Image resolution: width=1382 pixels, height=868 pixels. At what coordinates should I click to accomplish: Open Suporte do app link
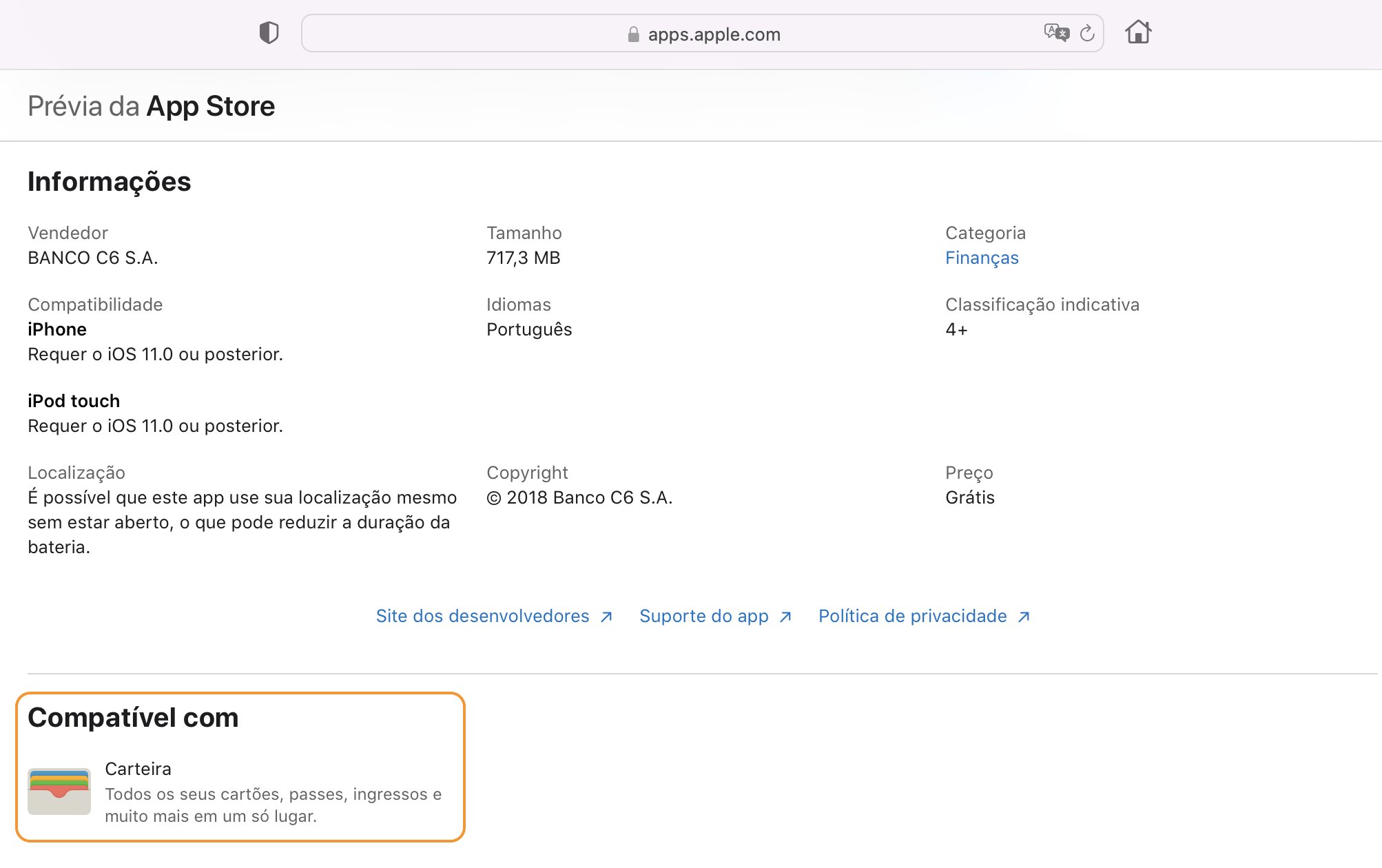(715, 616)
